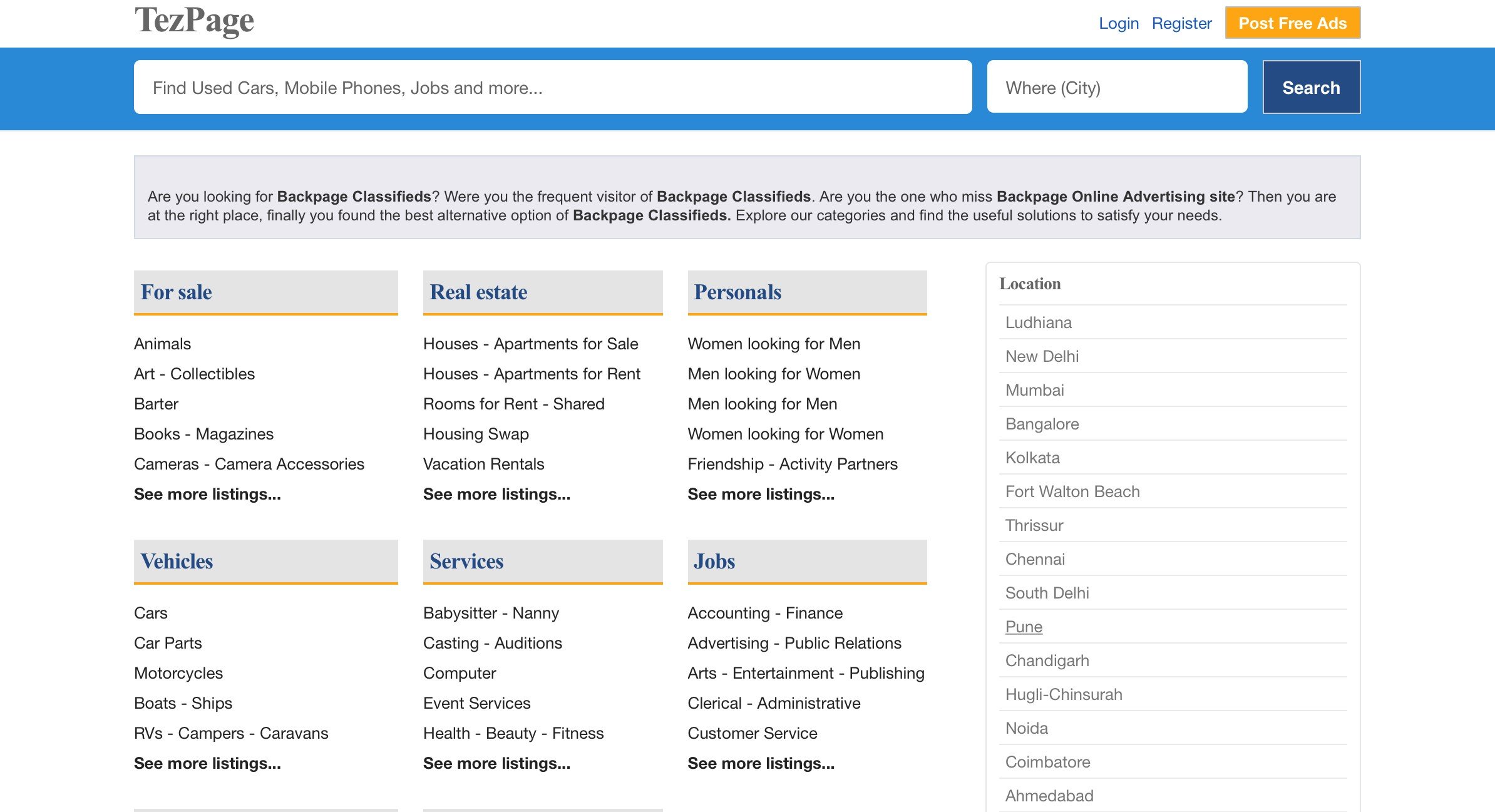Open Boats - Ships listing
The width and height of the screenshot is (1495, 812).
183,702
